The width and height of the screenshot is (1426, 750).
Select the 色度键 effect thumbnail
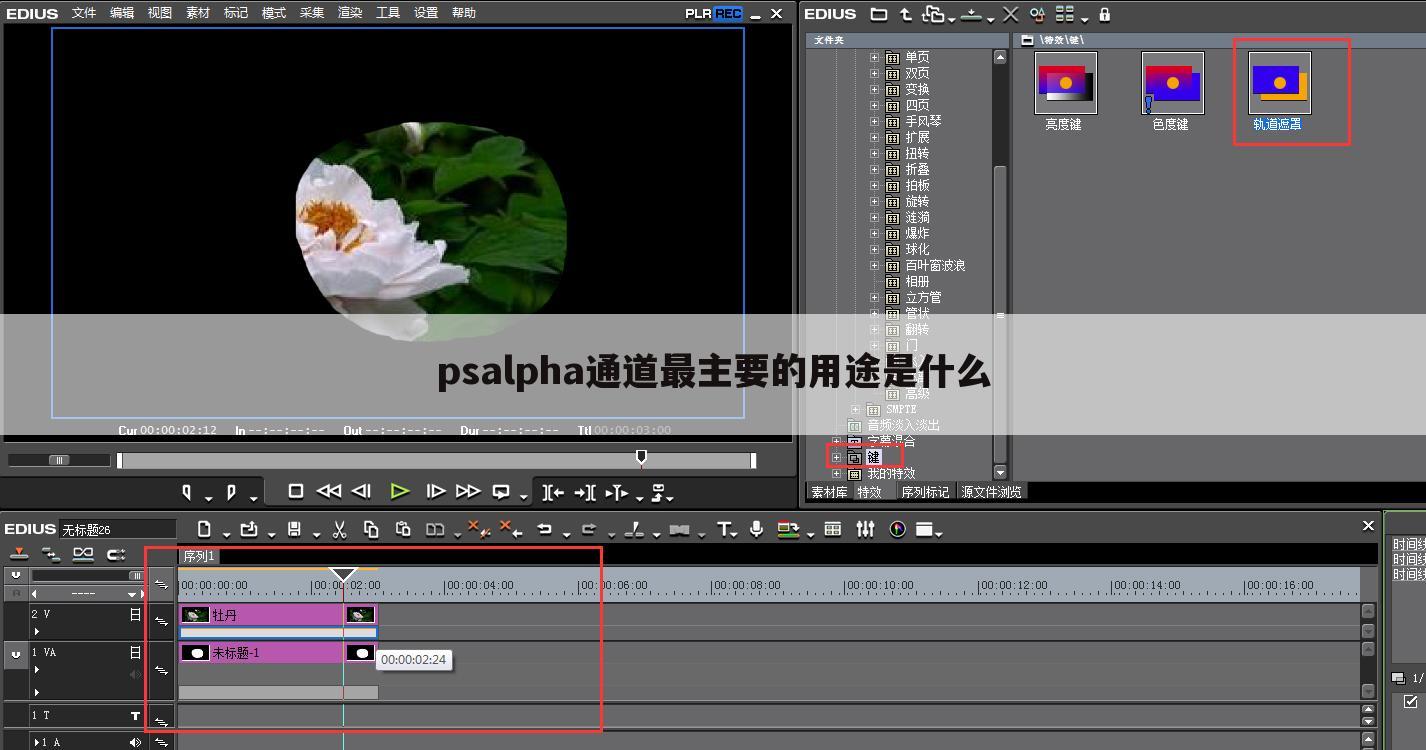pos(1172,83)
